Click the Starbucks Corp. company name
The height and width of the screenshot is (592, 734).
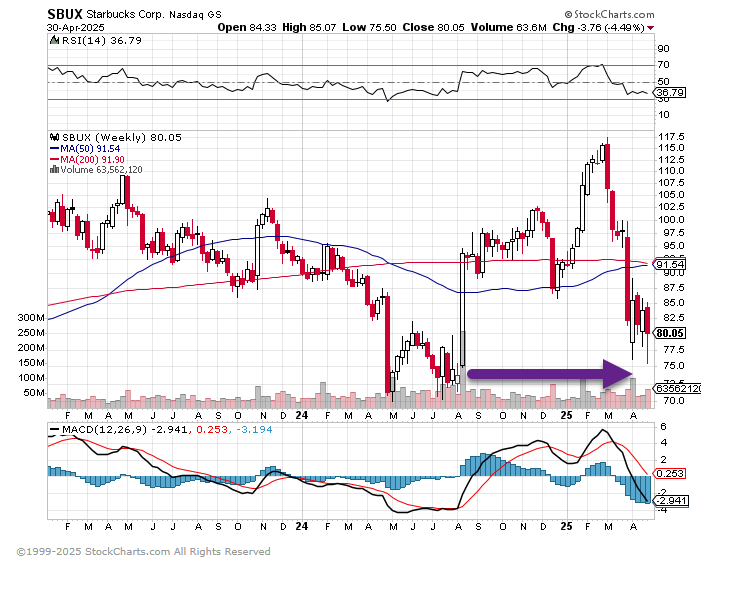pos(125,15)
